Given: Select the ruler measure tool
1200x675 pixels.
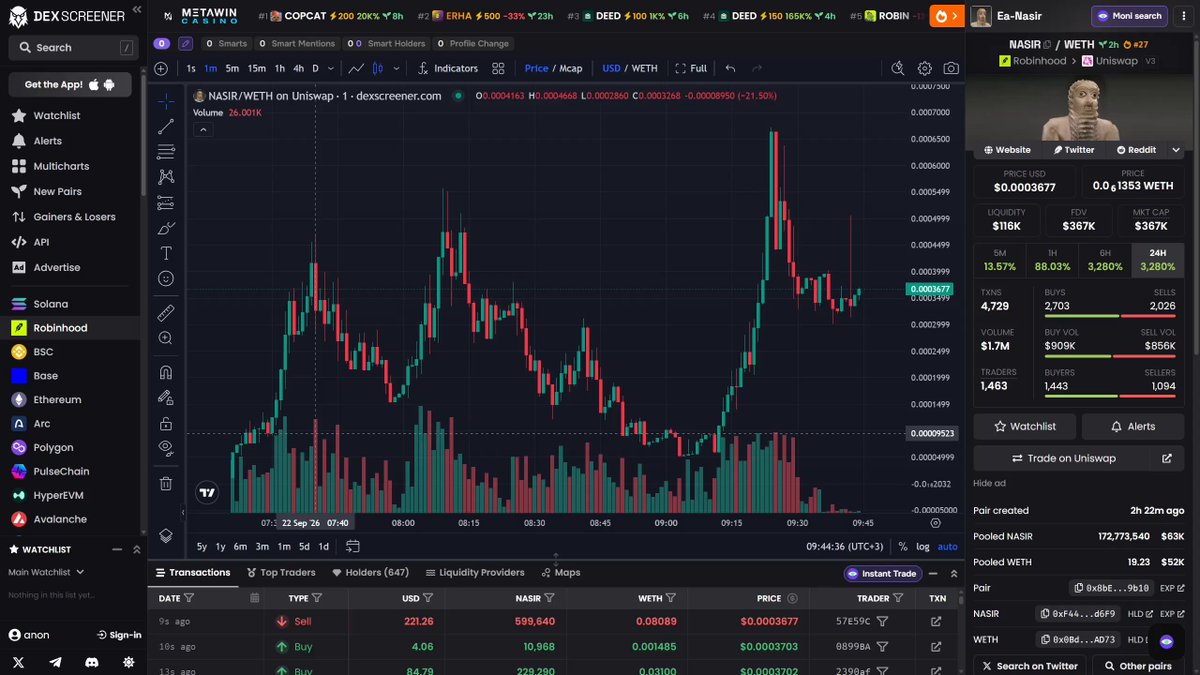Looking at the screenshot, I should pyautogui.click(x=166, y=313).
